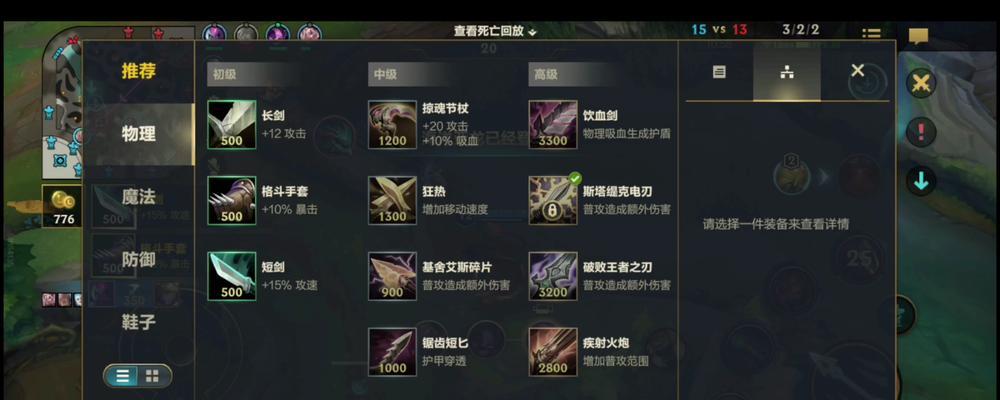The image size is (1000, 400).
Task: Expand the 查看死亡回放 death replay dropdown
Action: pyautogui.click(x=496, y=31)
